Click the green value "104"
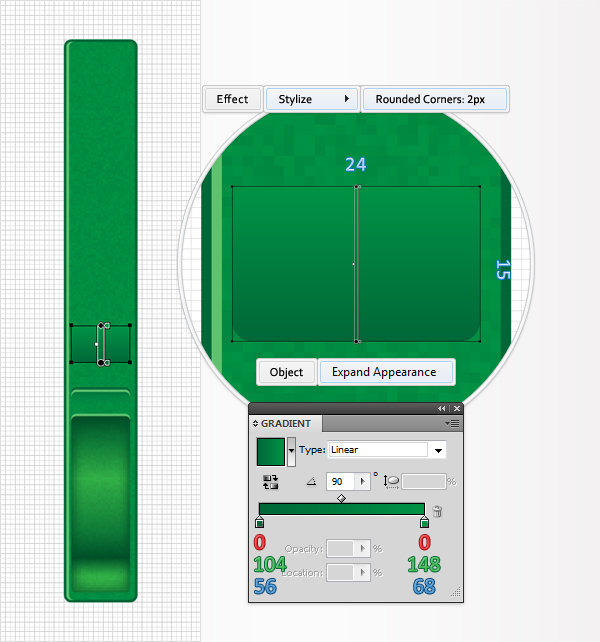 (269, 565)
